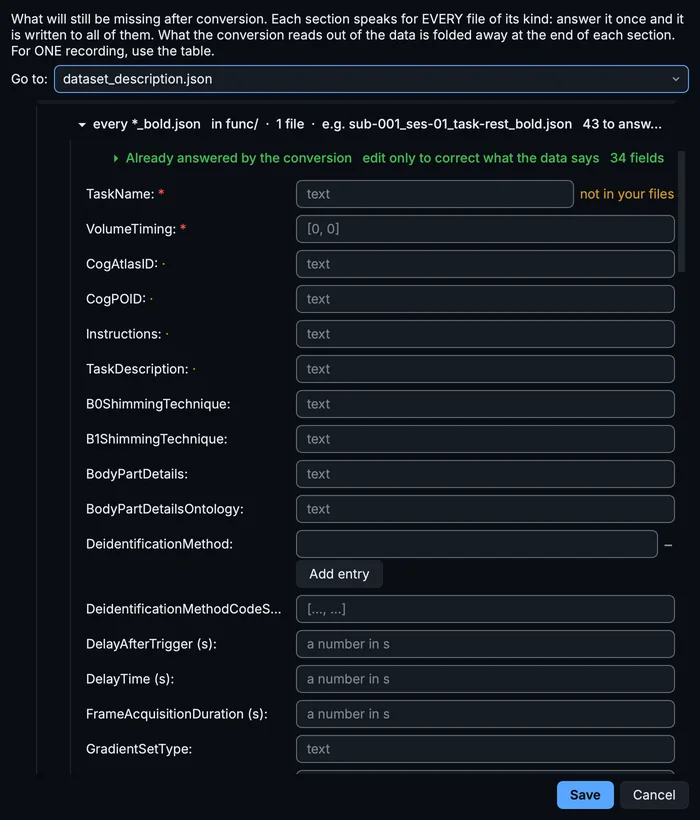This screenshot has height=820, width=700.
Task: Focus the TaskDescription field
Action: pyautogui.click(x=485, y=369)
